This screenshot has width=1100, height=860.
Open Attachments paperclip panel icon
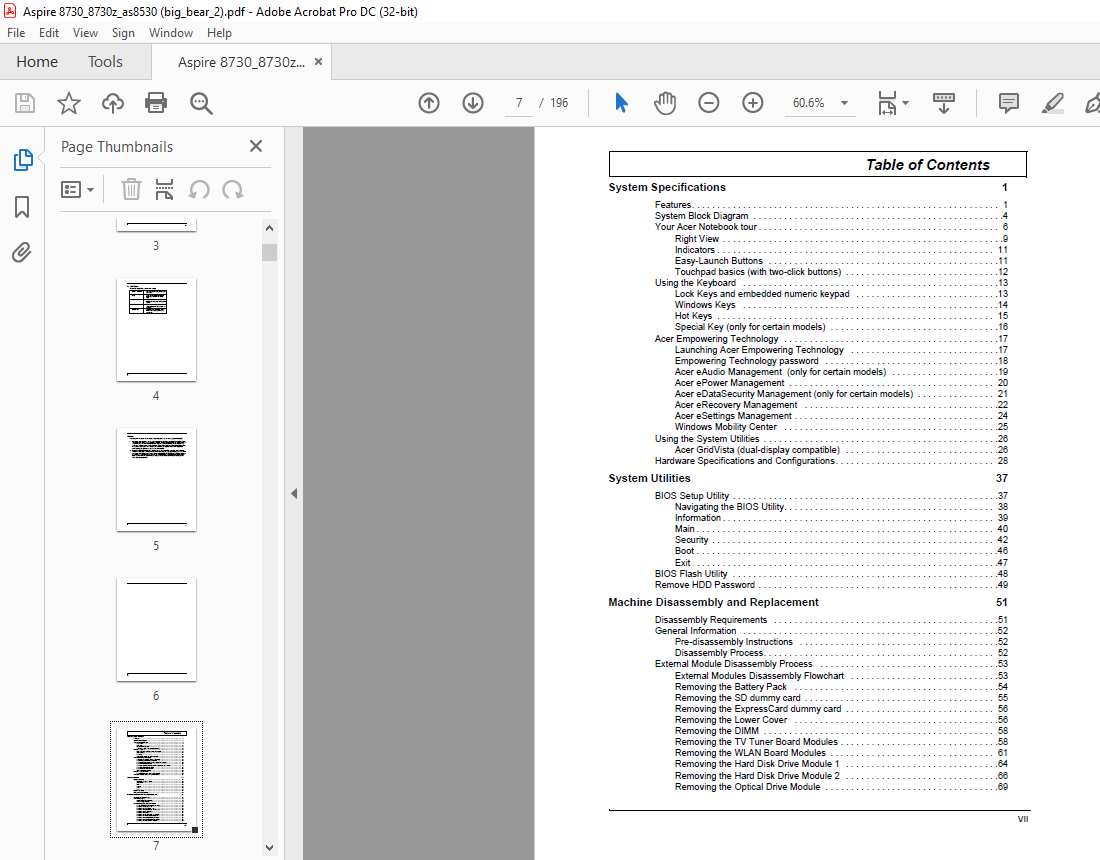[x=22, y=253]
